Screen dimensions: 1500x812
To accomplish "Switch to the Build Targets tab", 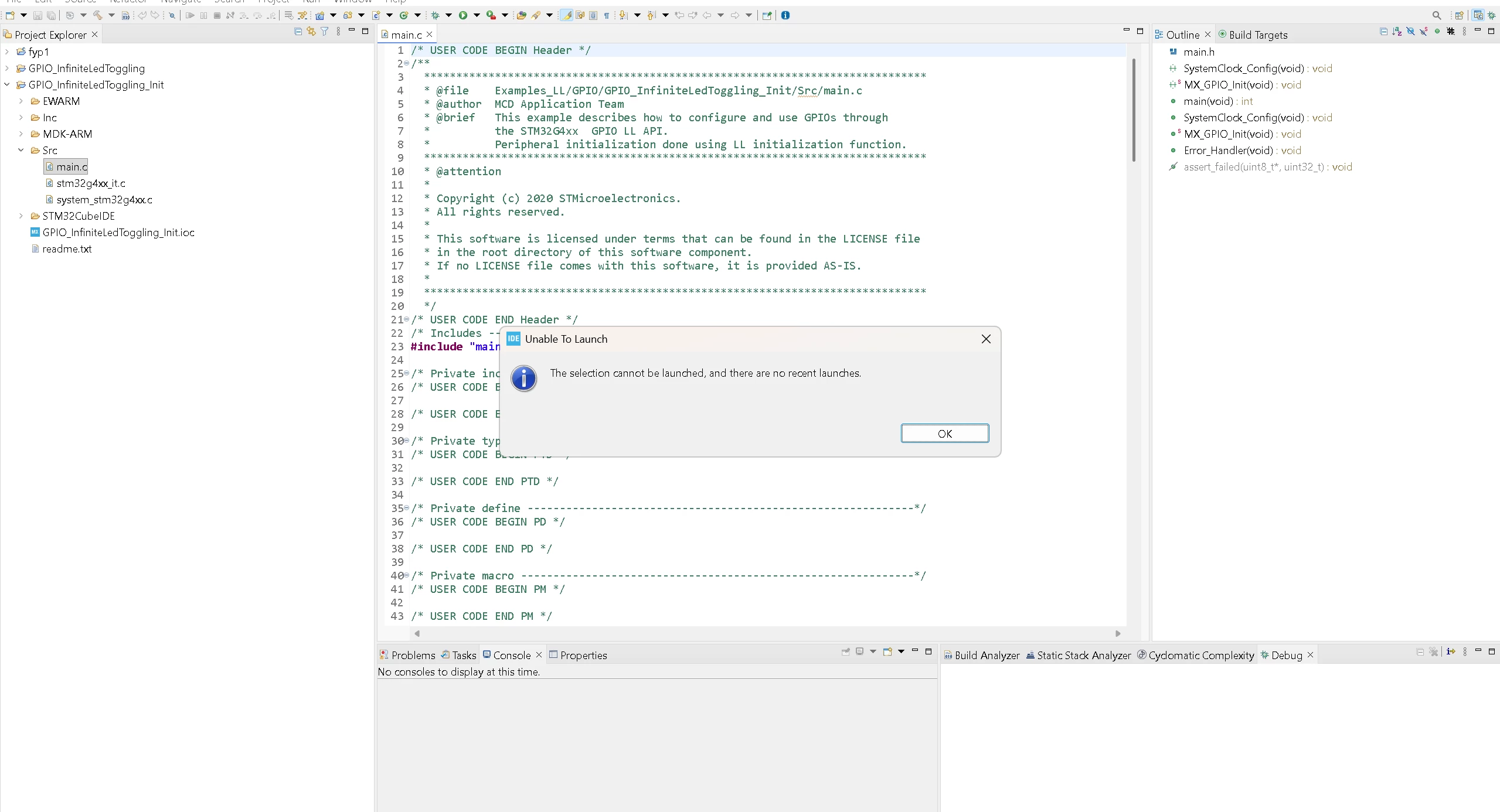I will pyautogui.click(x=1253, y=35).
